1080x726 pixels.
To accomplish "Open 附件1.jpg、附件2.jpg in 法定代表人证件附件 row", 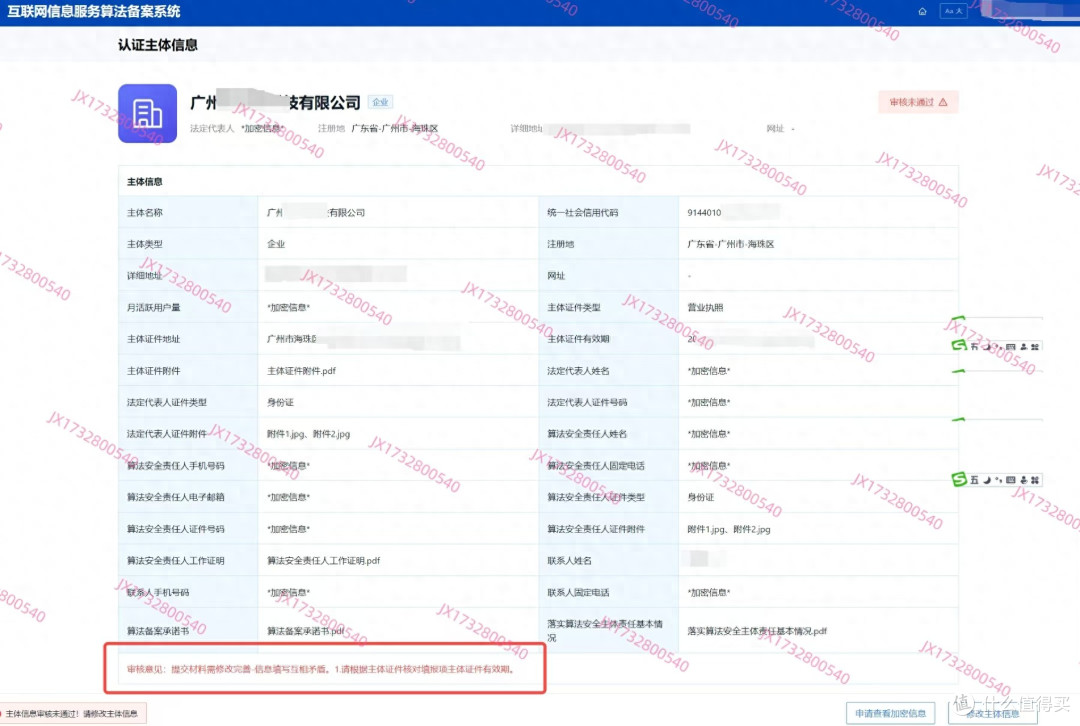I will [x=308, y=434].
